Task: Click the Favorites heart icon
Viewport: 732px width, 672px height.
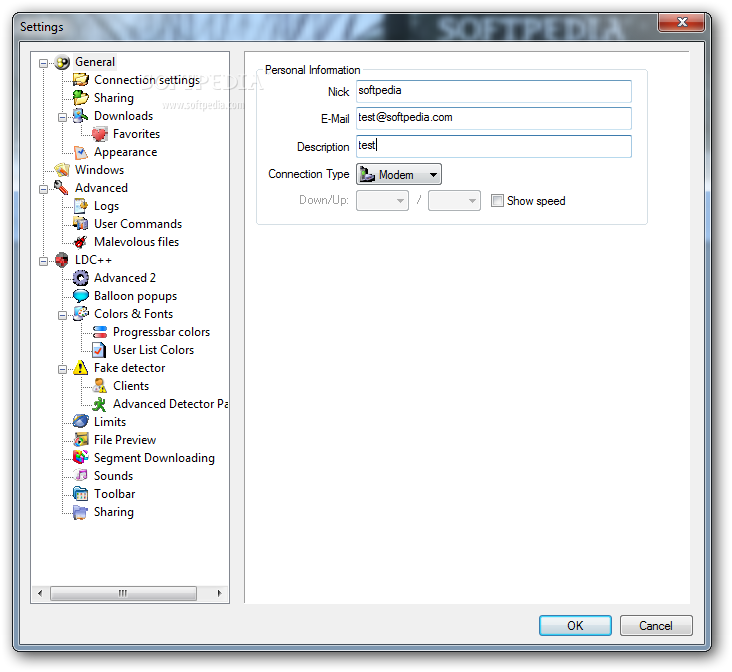Action: coord(99,134)
